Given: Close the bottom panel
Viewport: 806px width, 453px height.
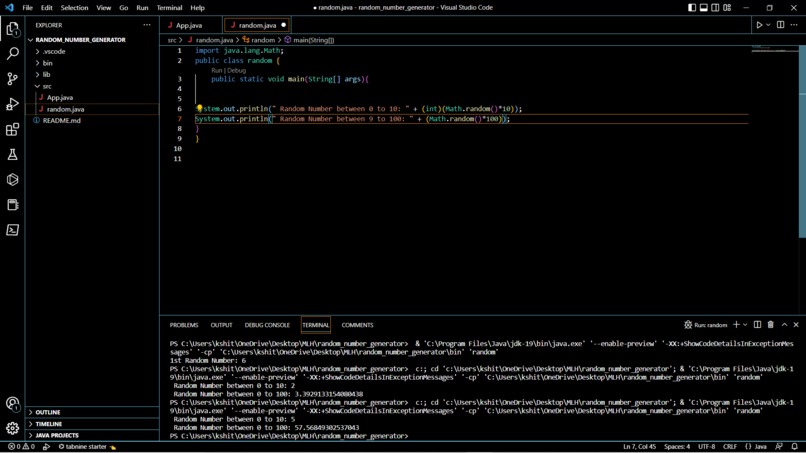Looking at the screenshot, I should point(796,324).
